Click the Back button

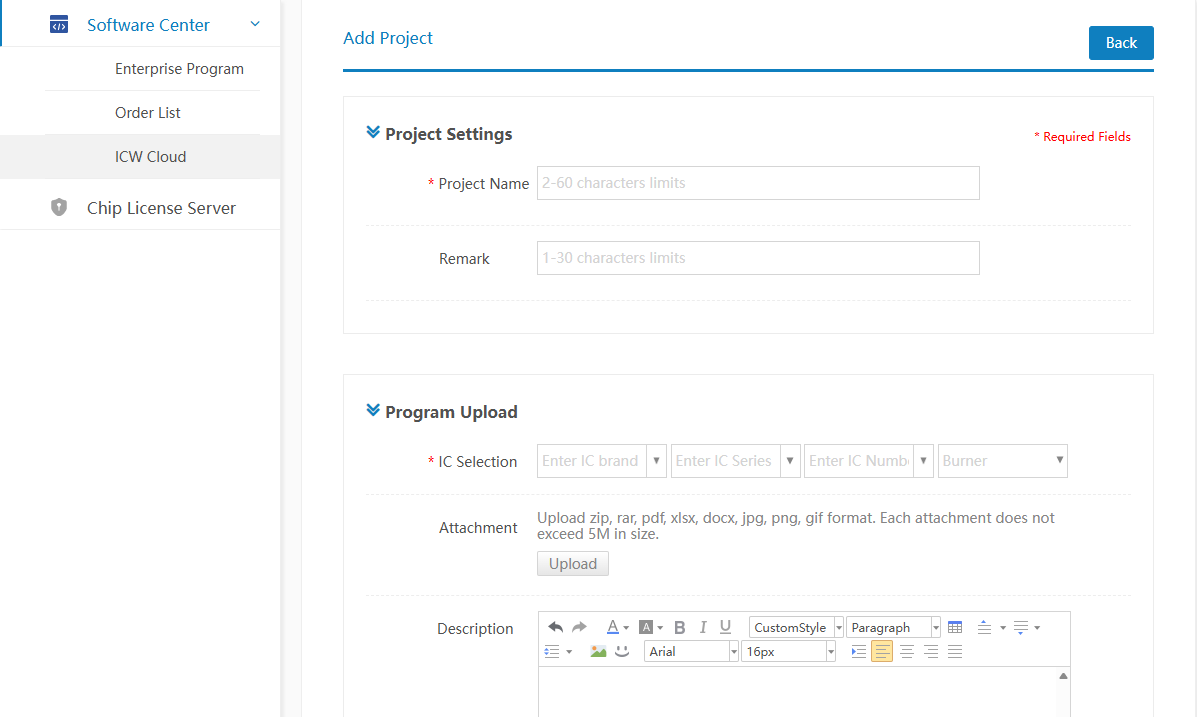tap(1120, 43)
